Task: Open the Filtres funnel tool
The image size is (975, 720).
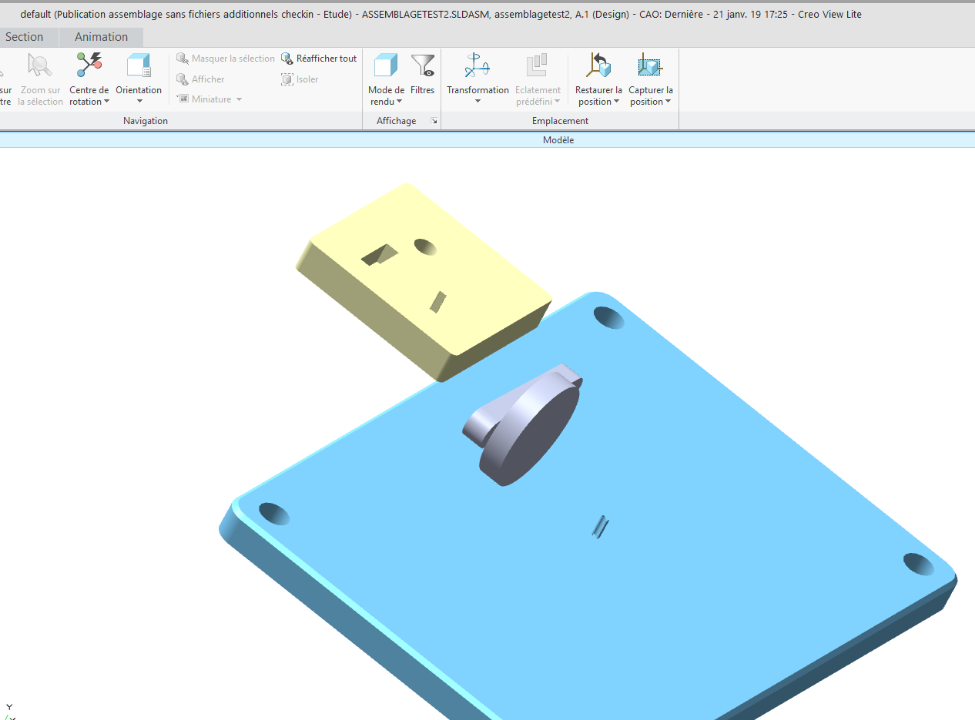Action: (x=423, y=65)
